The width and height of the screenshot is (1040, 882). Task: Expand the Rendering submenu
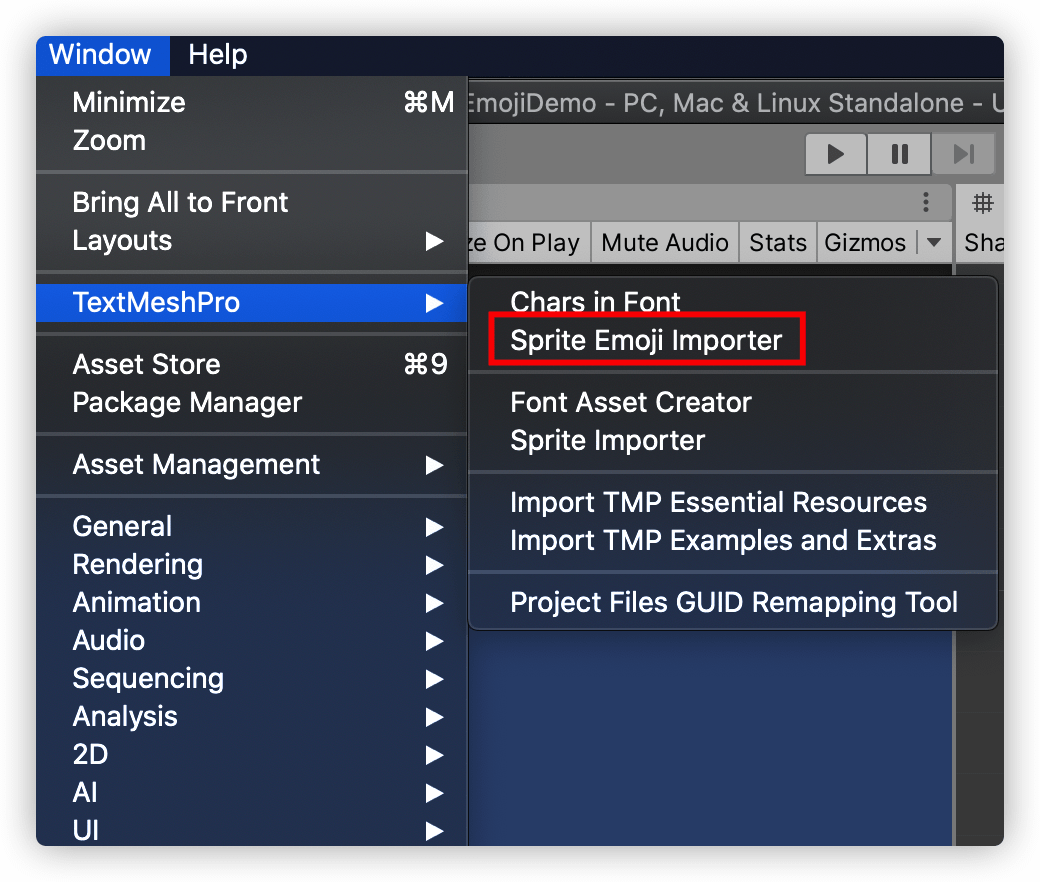click(252, 564)
